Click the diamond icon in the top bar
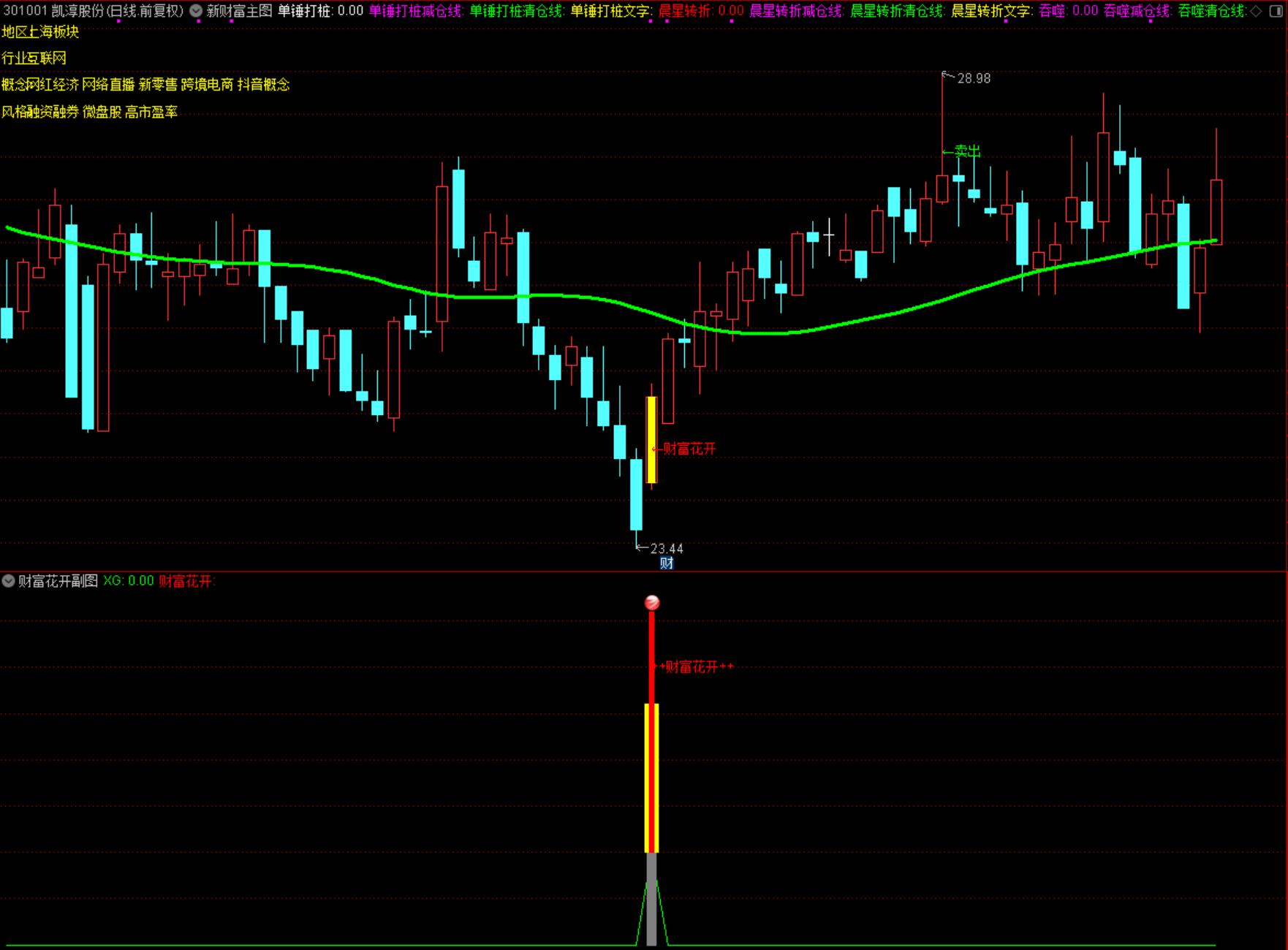 coord(1256,11)
